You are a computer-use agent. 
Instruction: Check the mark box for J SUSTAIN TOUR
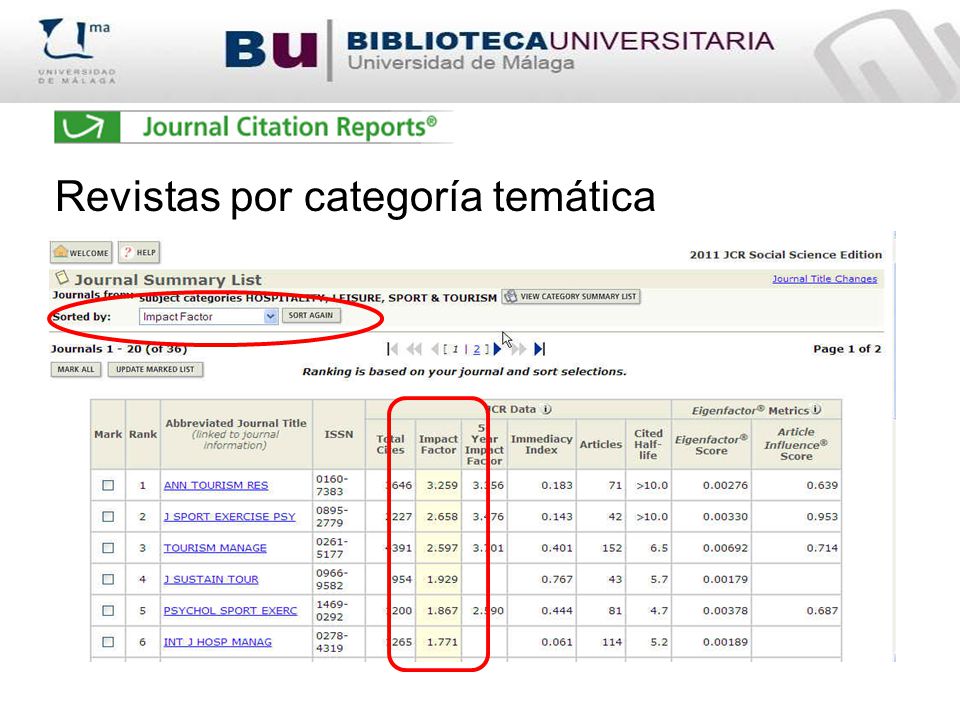point(108,579)
